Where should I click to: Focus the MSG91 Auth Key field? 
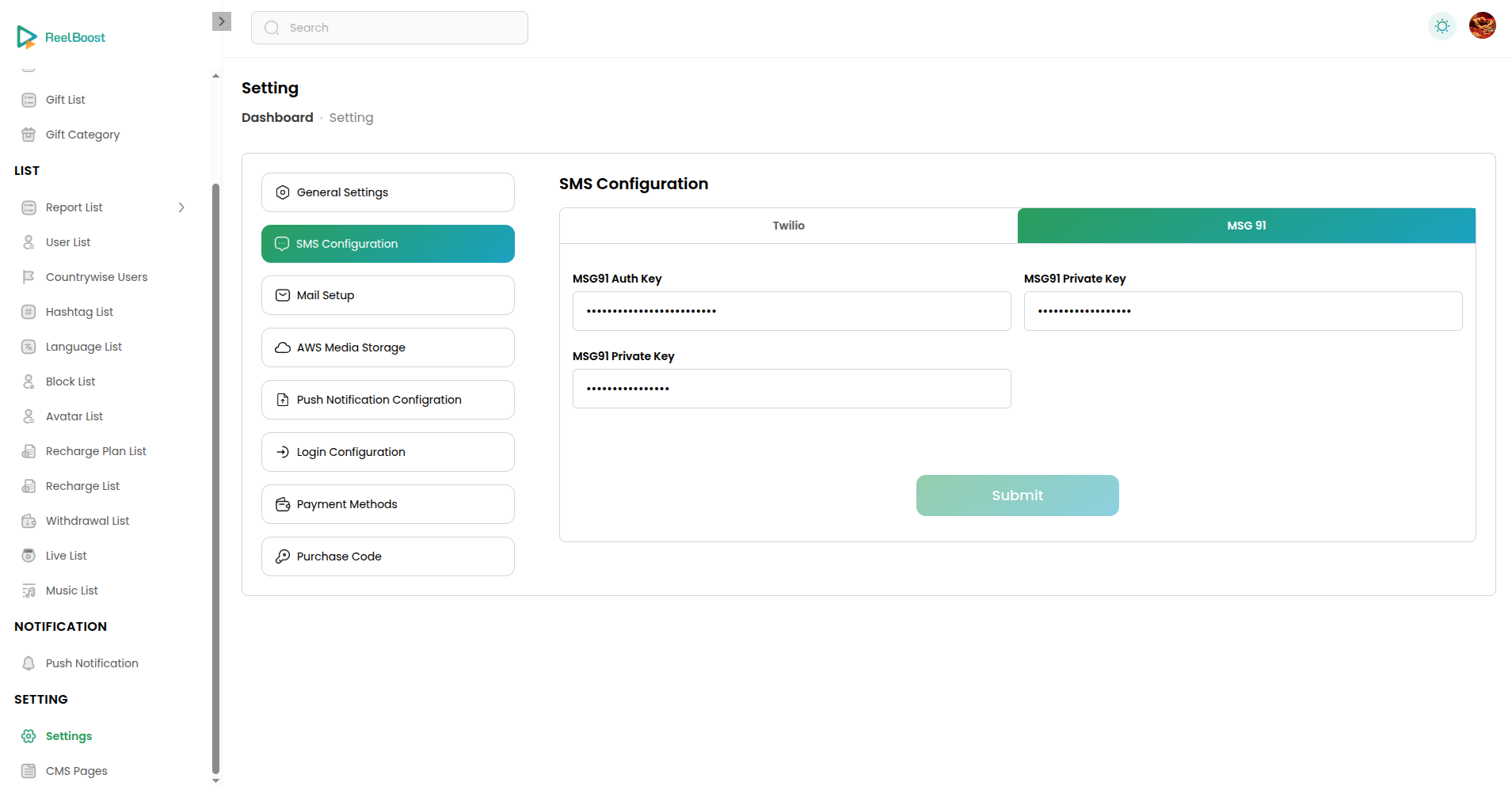pyautogui.click(x=791, y=311)
